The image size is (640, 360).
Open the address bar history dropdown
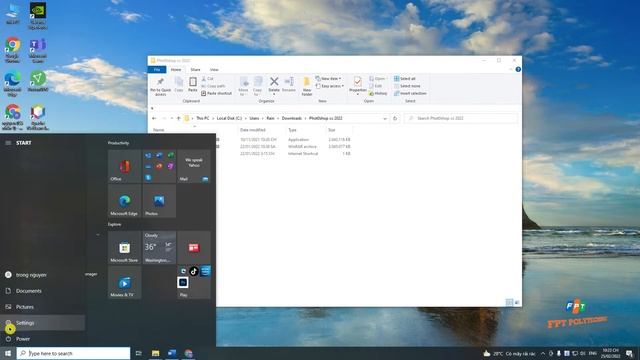[385, 118]
